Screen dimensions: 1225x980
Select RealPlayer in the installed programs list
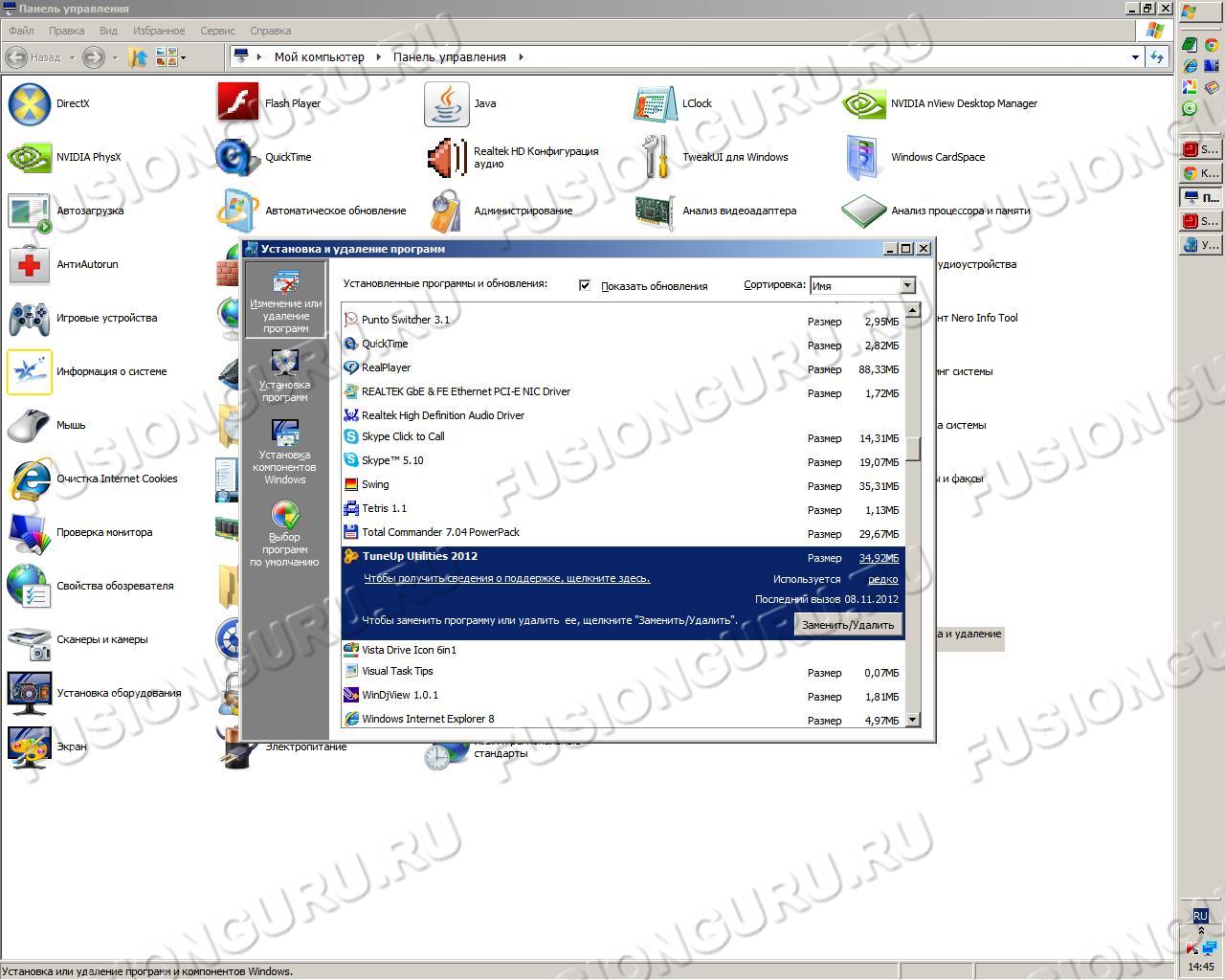point(623,367)
